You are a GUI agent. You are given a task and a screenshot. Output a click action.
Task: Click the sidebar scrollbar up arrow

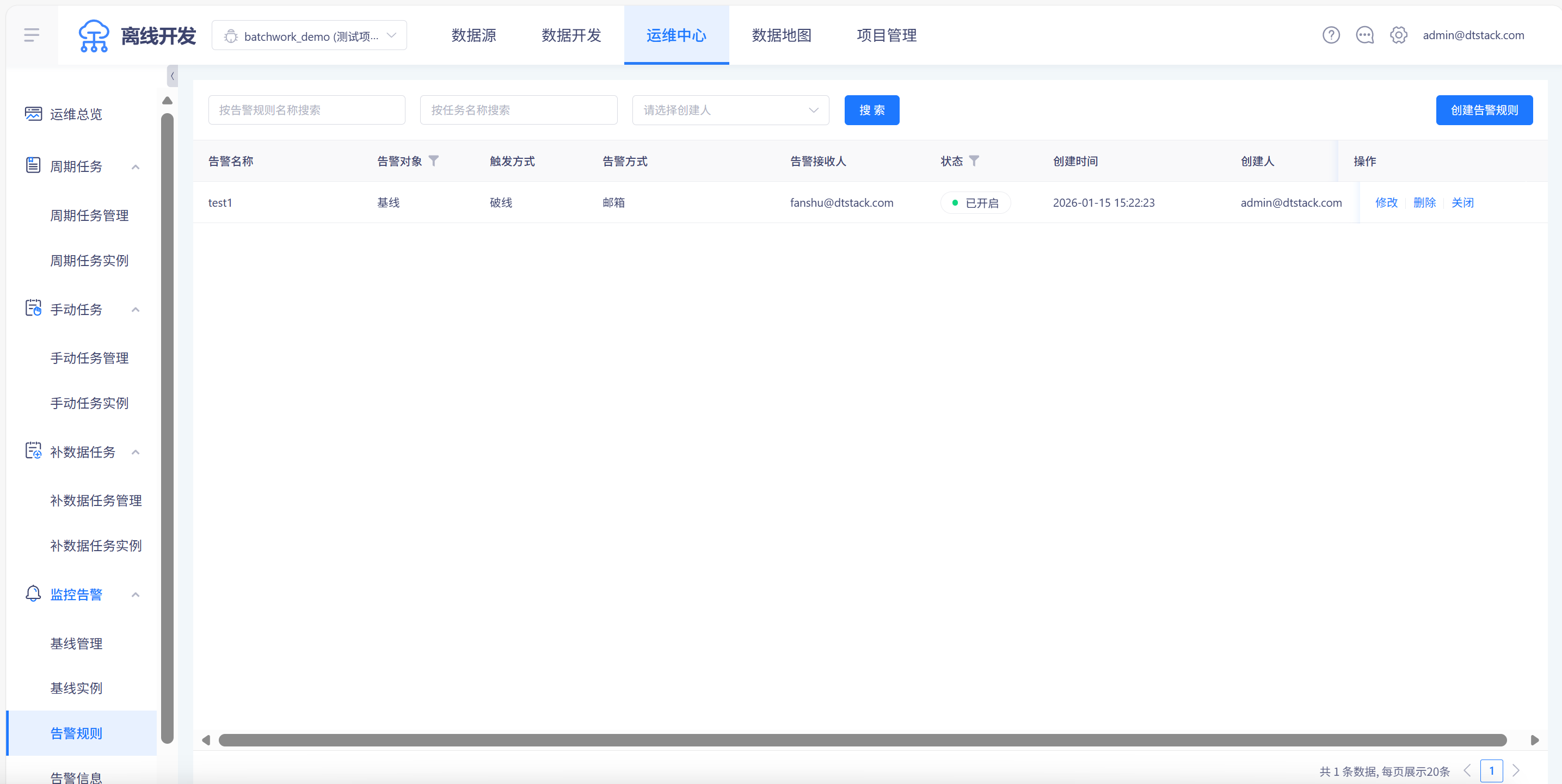pos(168,101)
